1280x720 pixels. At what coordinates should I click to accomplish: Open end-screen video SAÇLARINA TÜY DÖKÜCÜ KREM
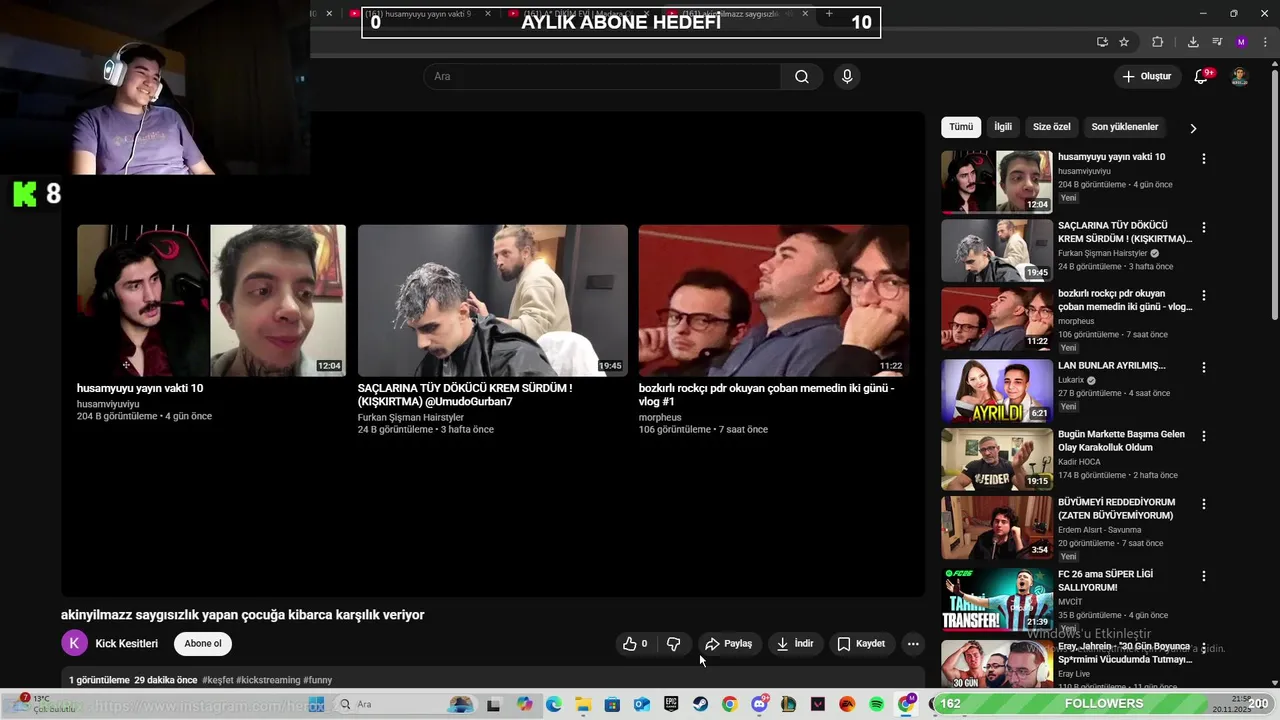click(493, 300)
